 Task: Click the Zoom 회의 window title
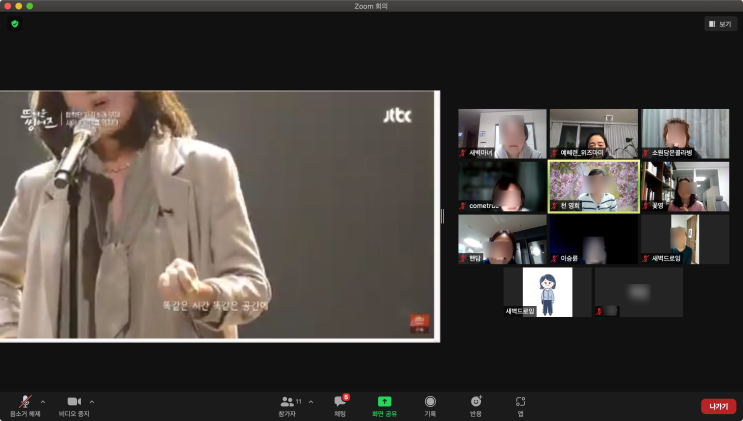coord(371,6)
